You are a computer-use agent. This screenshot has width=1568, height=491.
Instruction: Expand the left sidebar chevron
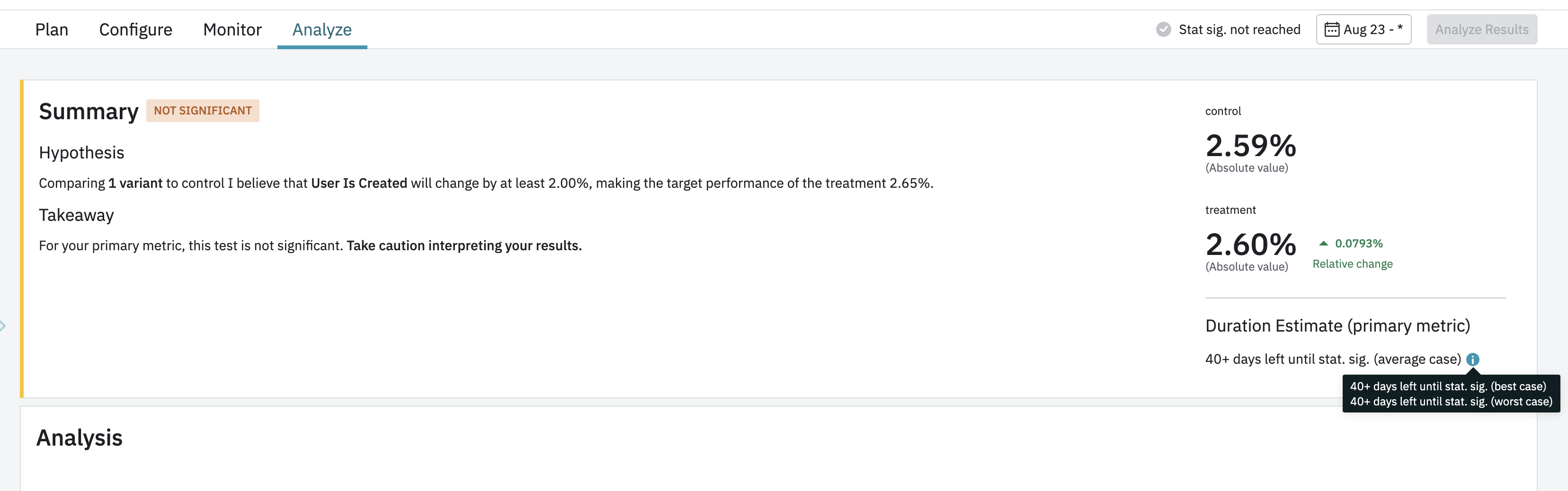(x=3, y=326)
